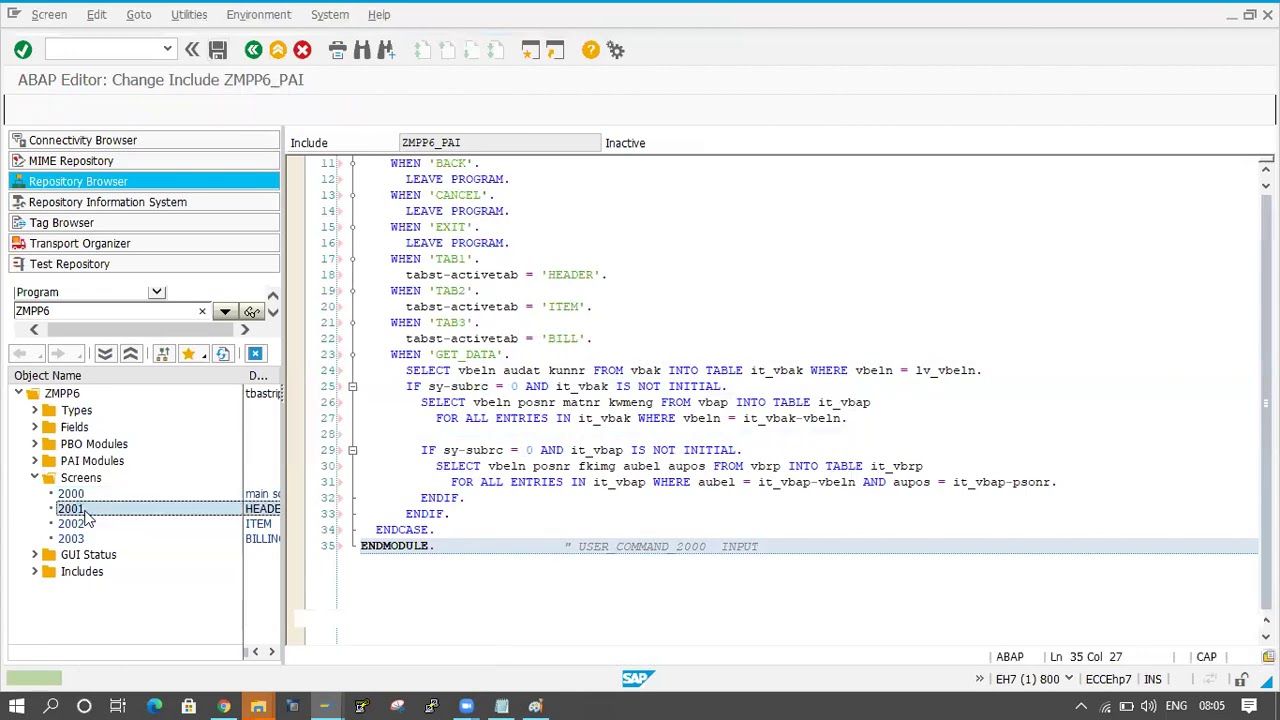Open Customize Local Layout gear icon

point(616,50)
